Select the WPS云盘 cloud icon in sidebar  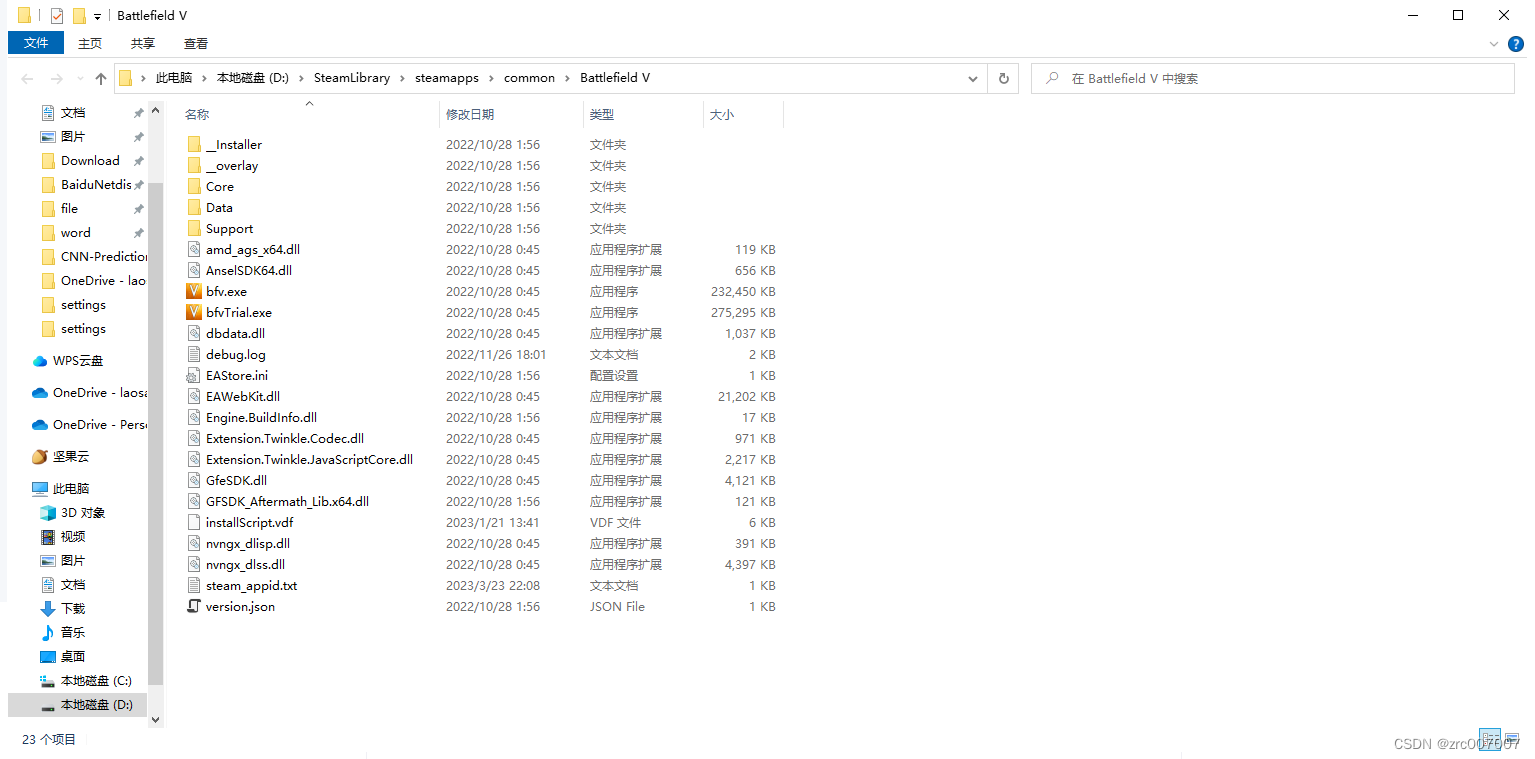tap(38, 360)
